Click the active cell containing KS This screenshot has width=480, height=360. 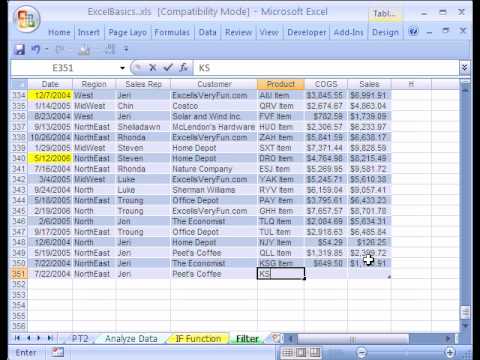click(x=281, y=274)
